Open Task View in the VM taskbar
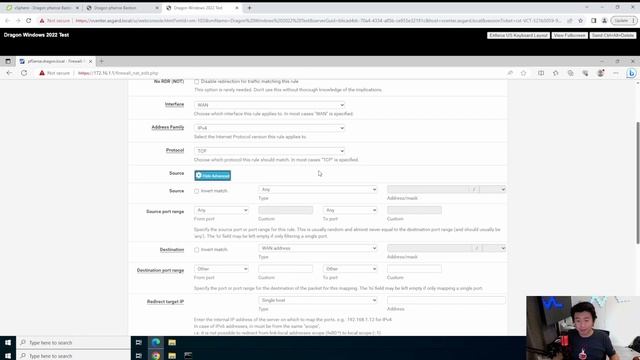This screenshot has height=360, width=640. coord(139,343)
